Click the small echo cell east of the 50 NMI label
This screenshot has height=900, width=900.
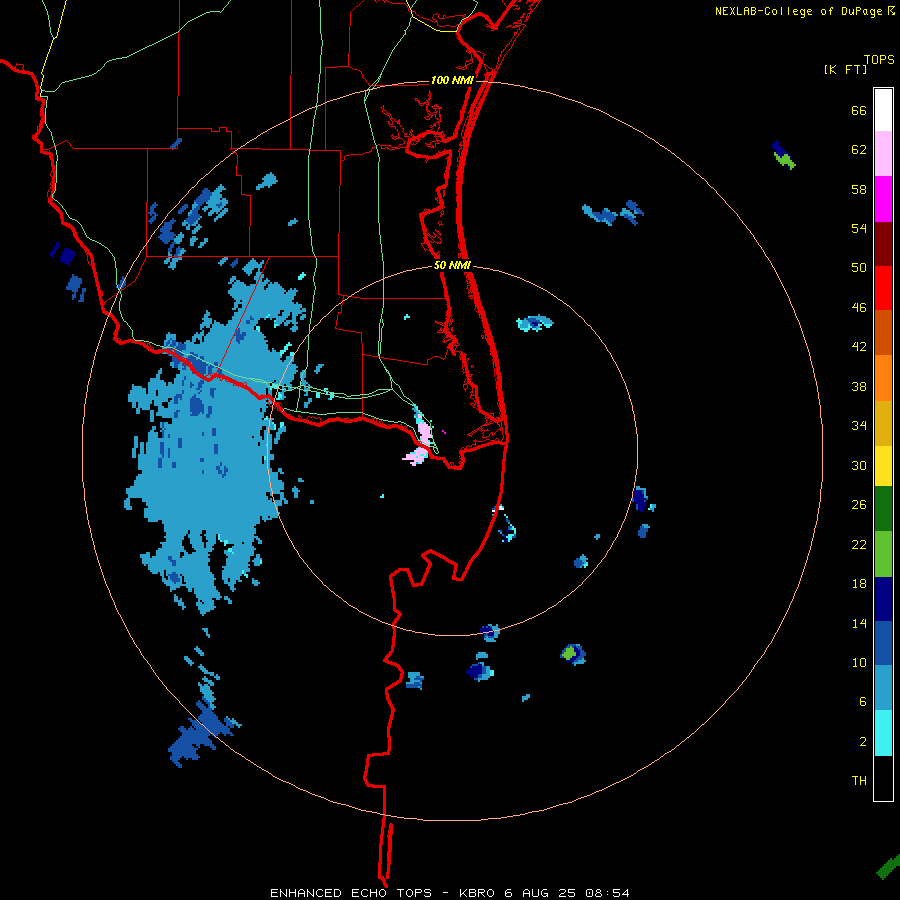point(534,323)
